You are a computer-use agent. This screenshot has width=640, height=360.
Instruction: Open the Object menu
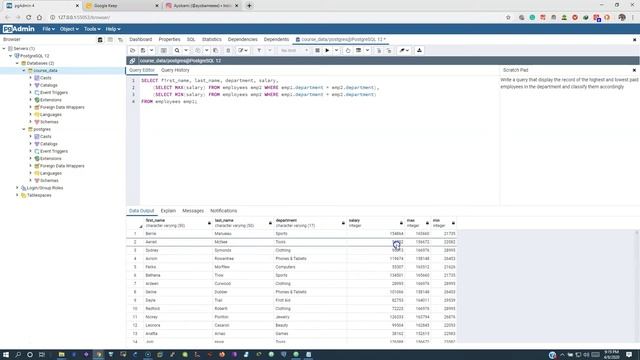[69, 29]
